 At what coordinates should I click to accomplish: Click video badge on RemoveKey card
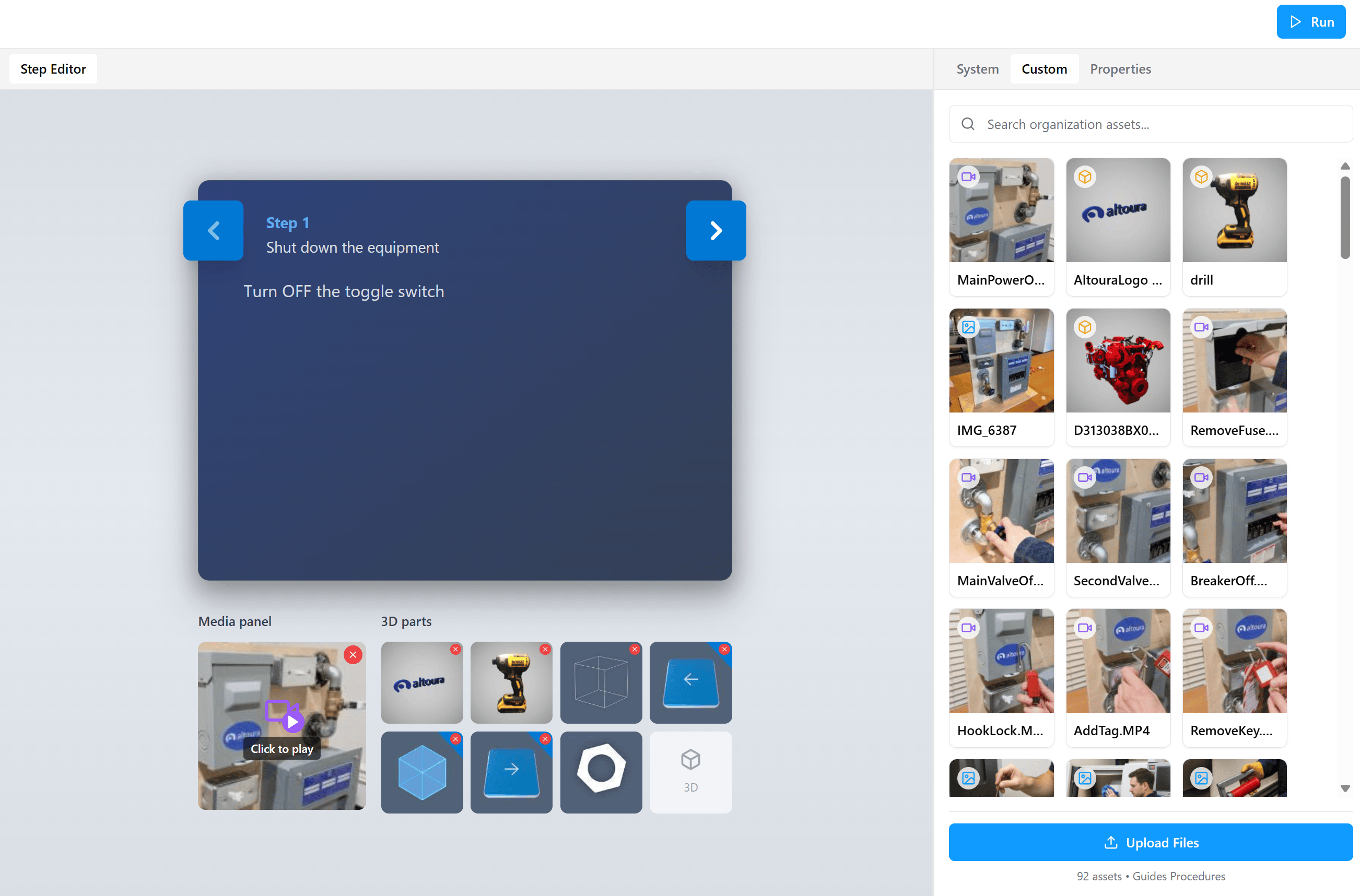point(1201,628)
